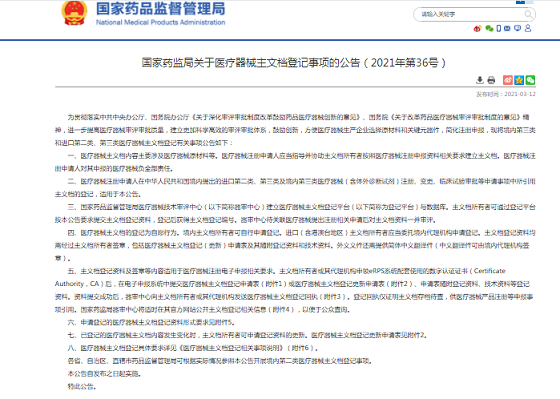Click the monitor screen icon in header
This screenshot has height=399, width=560.
(518, 29)
